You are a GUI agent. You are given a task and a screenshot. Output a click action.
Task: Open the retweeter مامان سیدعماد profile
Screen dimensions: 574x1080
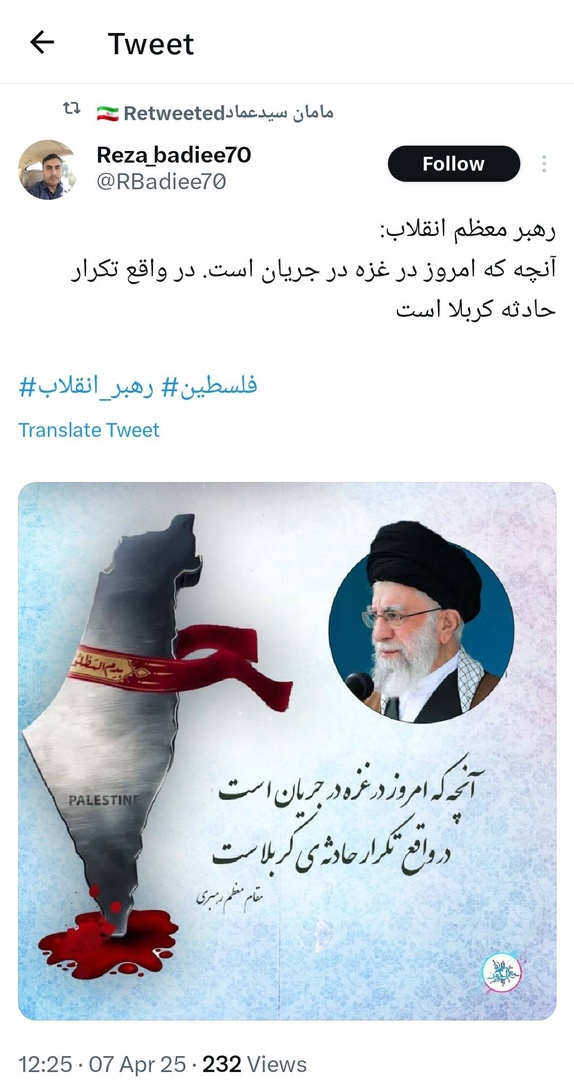280,113
